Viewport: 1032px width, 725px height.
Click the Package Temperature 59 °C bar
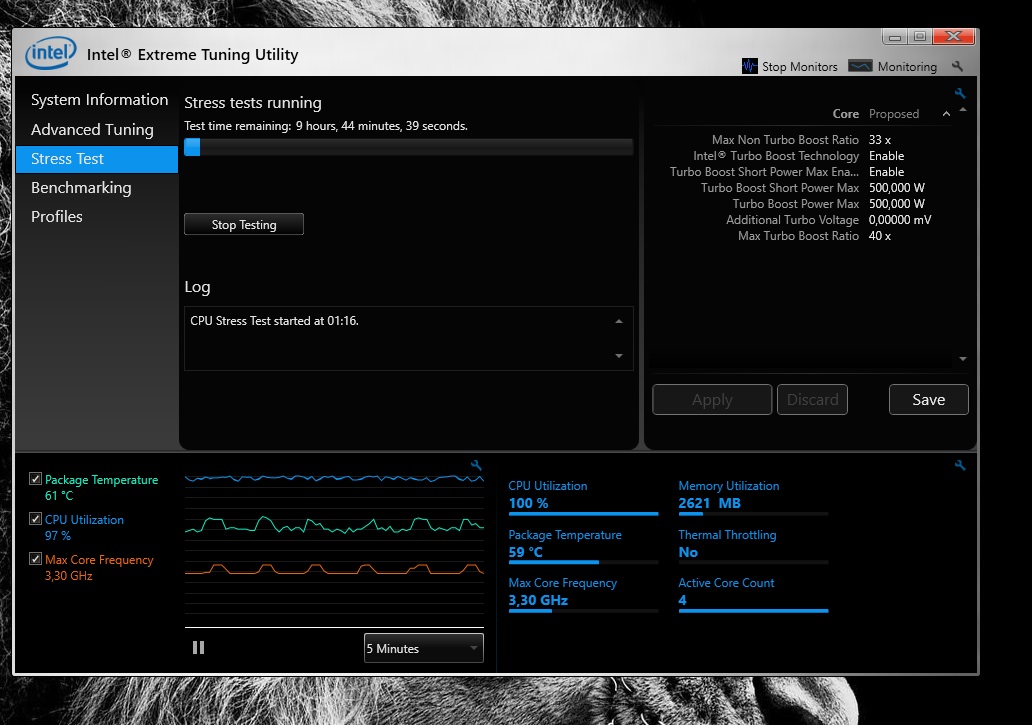coord(583,562)
